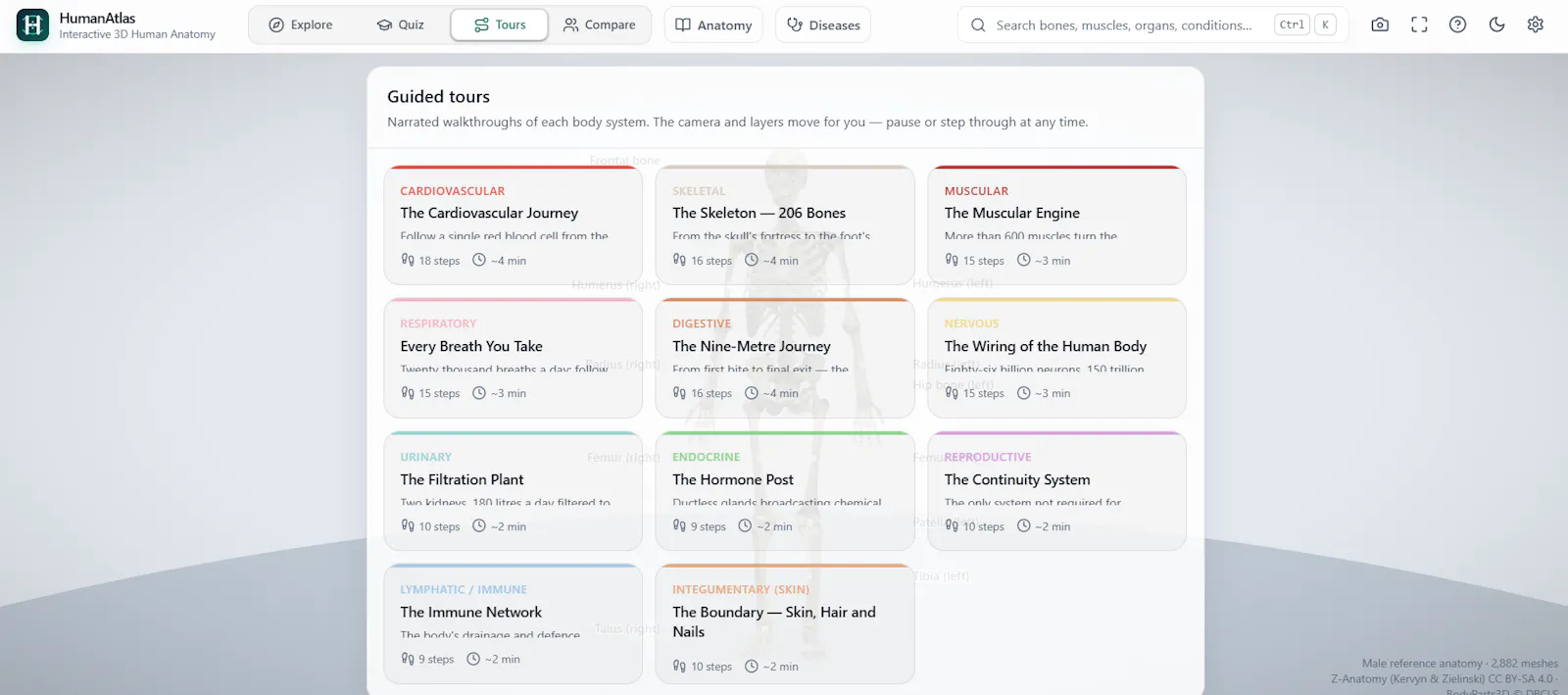Click the HumanAtlas logo icon
This screenshot has height=695, width=1568.
tap(32, 25)
